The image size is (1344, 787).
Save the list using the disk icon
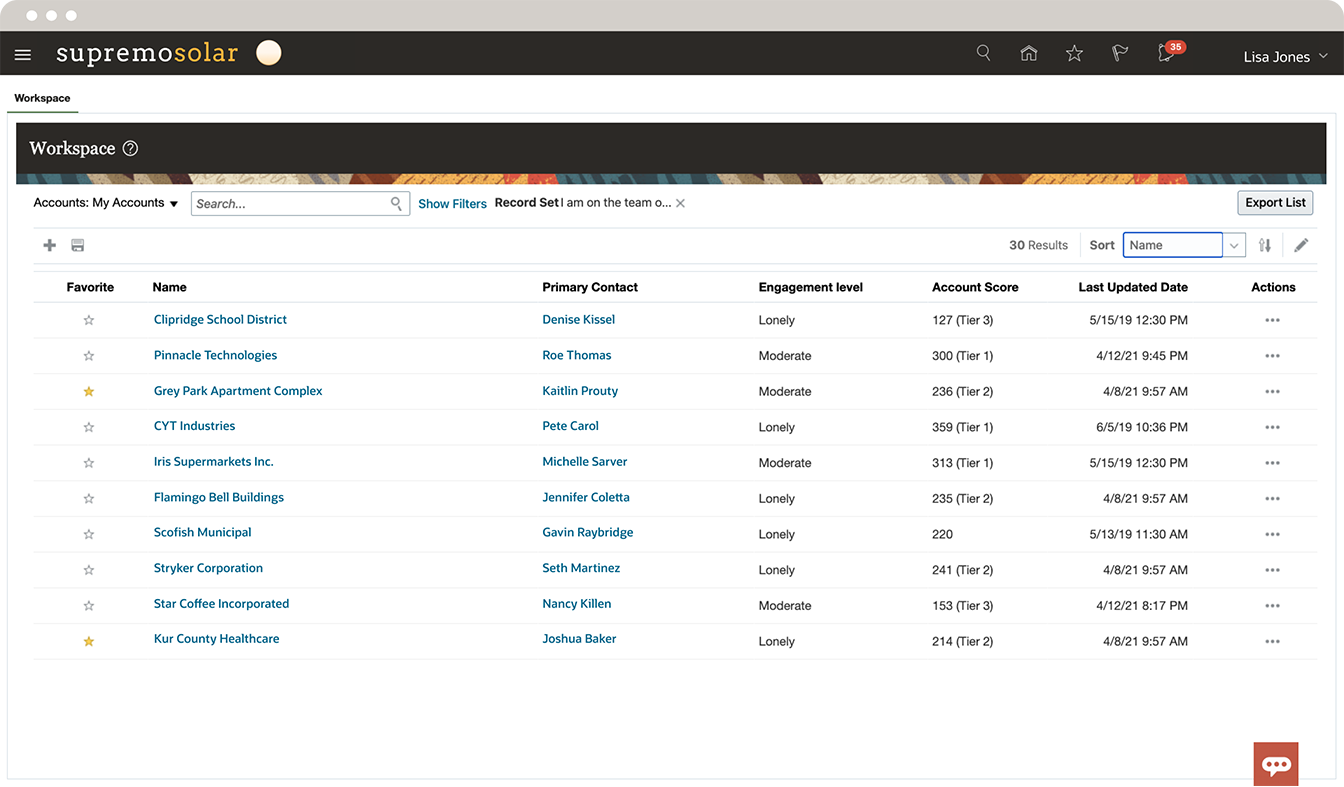pyautogui.click(x=77, y=244)
